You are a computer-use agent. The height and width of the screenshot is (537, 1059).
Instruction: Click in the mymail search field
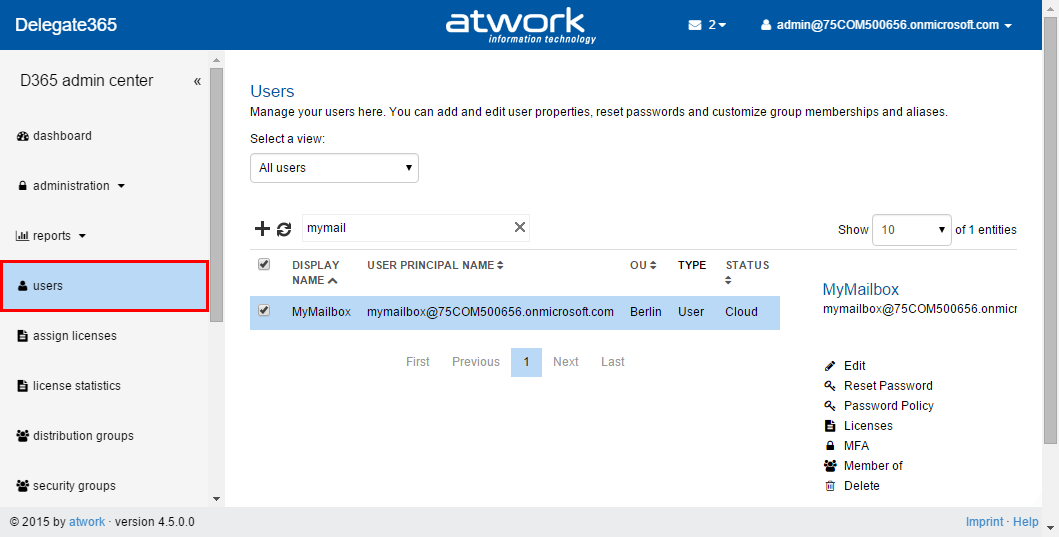[x=405, y=228]
